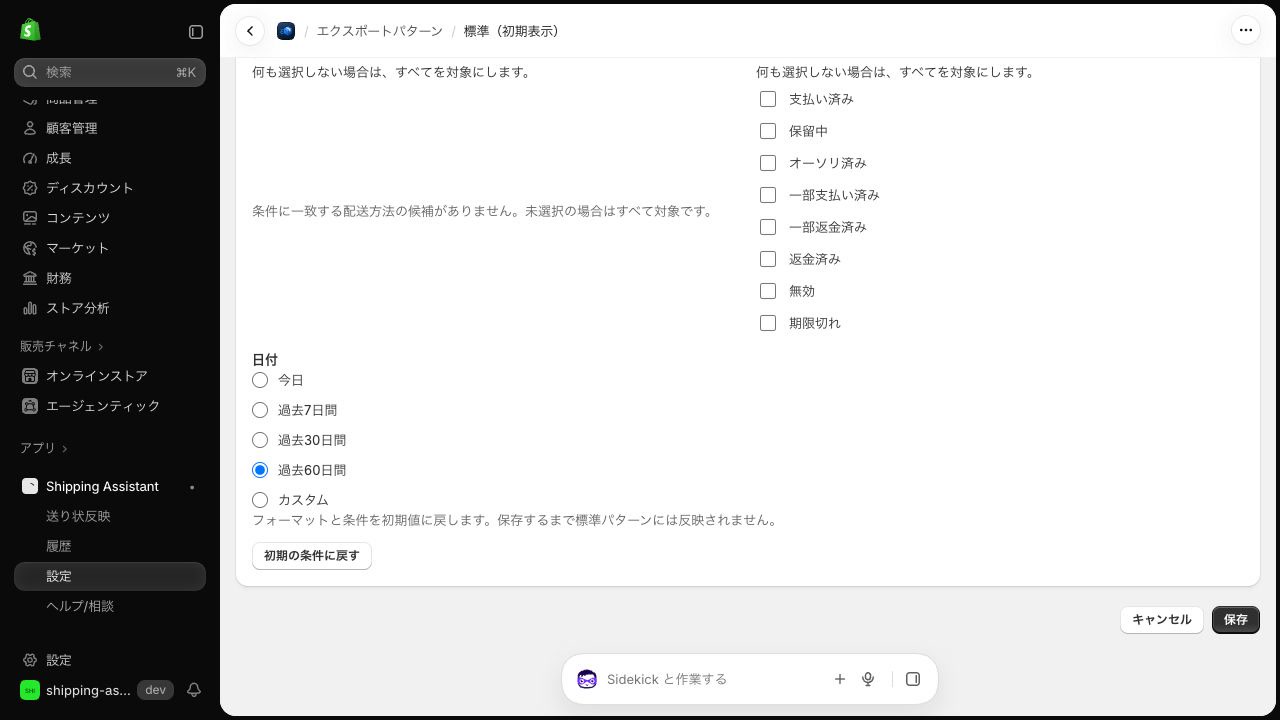Image resolution: width=1280 pixels, height=720 pixels.
Task: Click エージェンティック channel icon
Action: point(30,406)
